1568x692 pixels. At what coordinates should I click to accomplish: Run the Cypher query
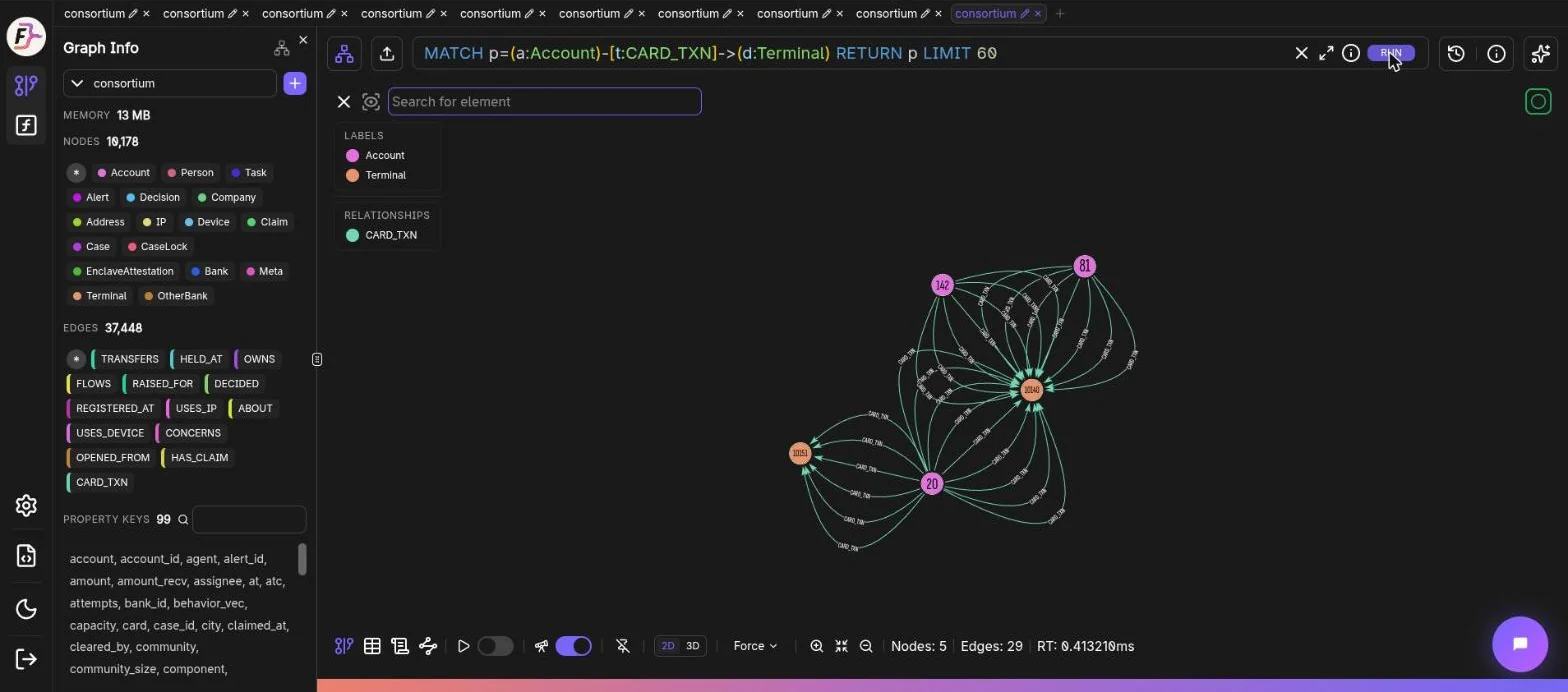click(x=1391, y=53)
